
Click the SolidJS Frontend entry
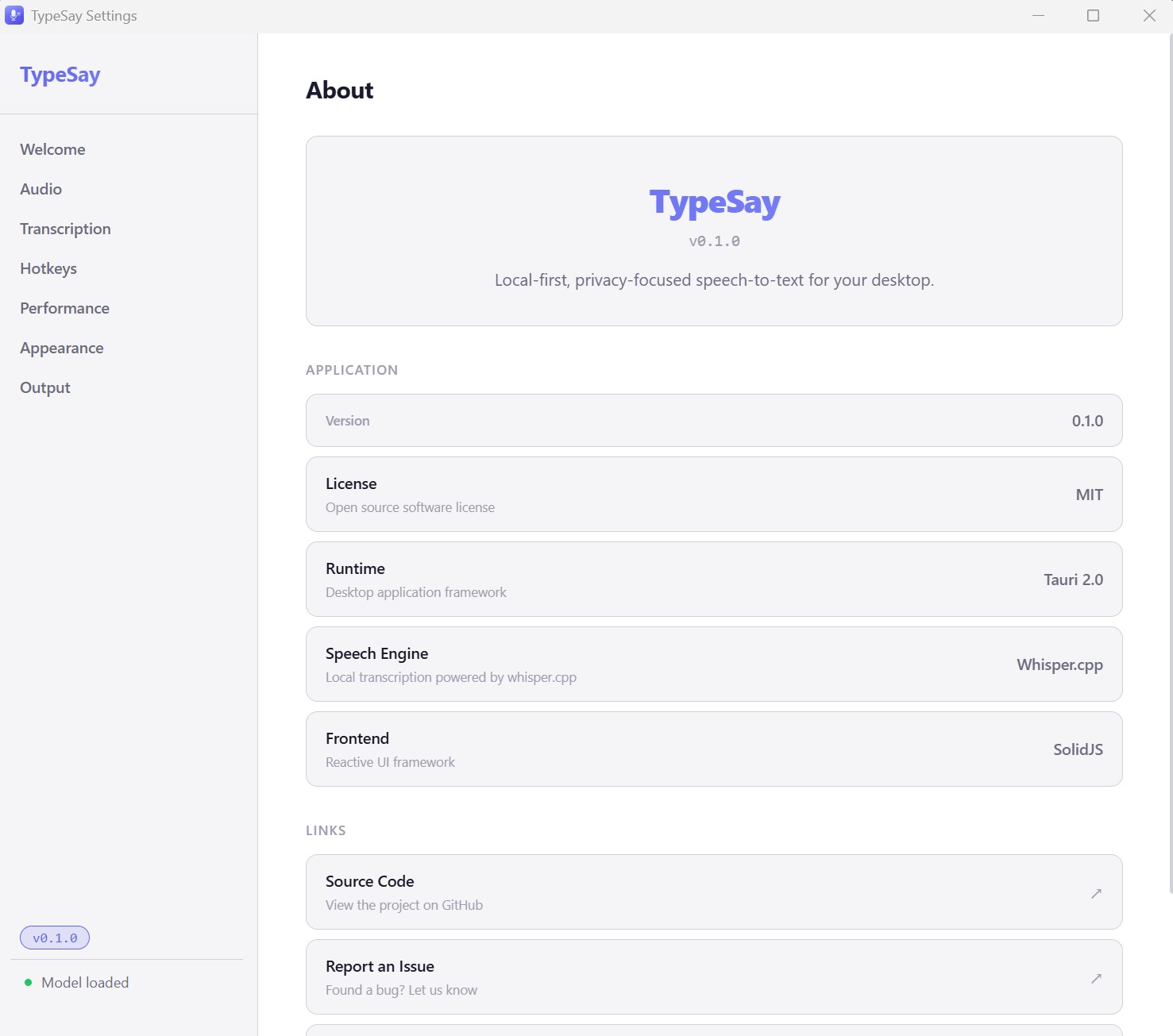pyautogui.click(x=713, y=749)
